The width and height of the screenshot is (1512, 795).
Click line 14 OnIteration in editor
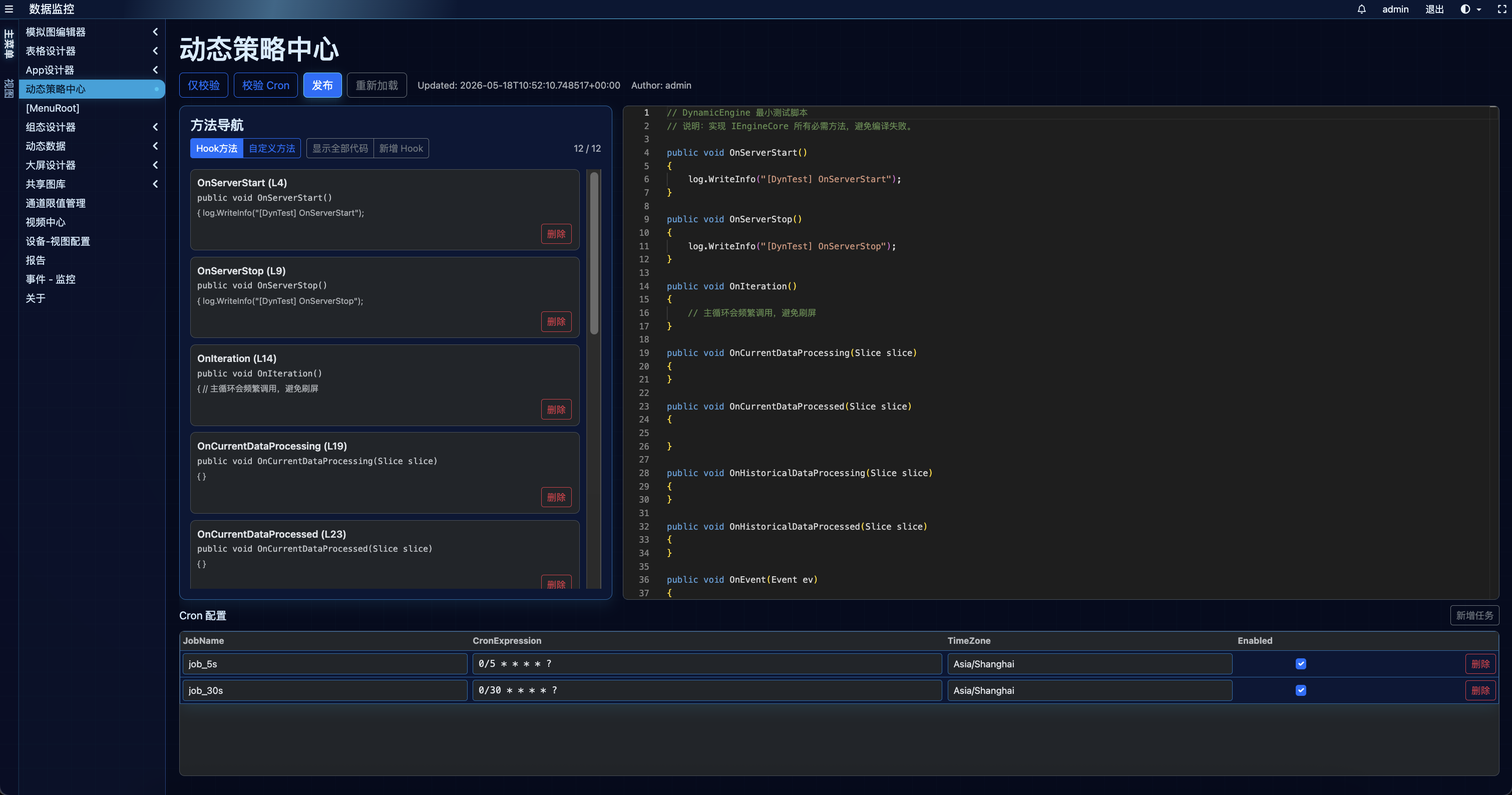point(731,286)
